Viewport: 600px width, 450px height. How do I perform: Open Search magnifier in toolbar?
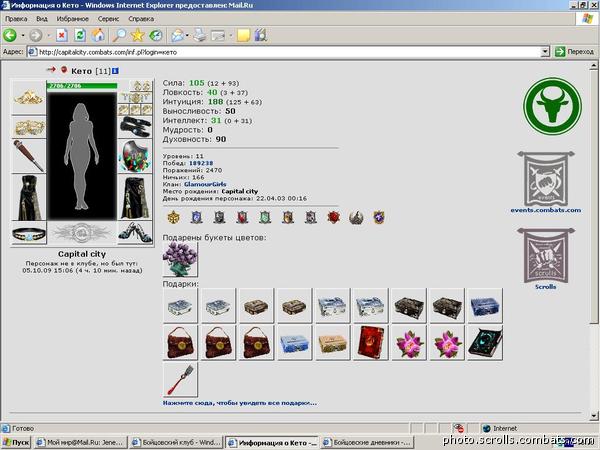pyautogui.click(x=119, y=36)
